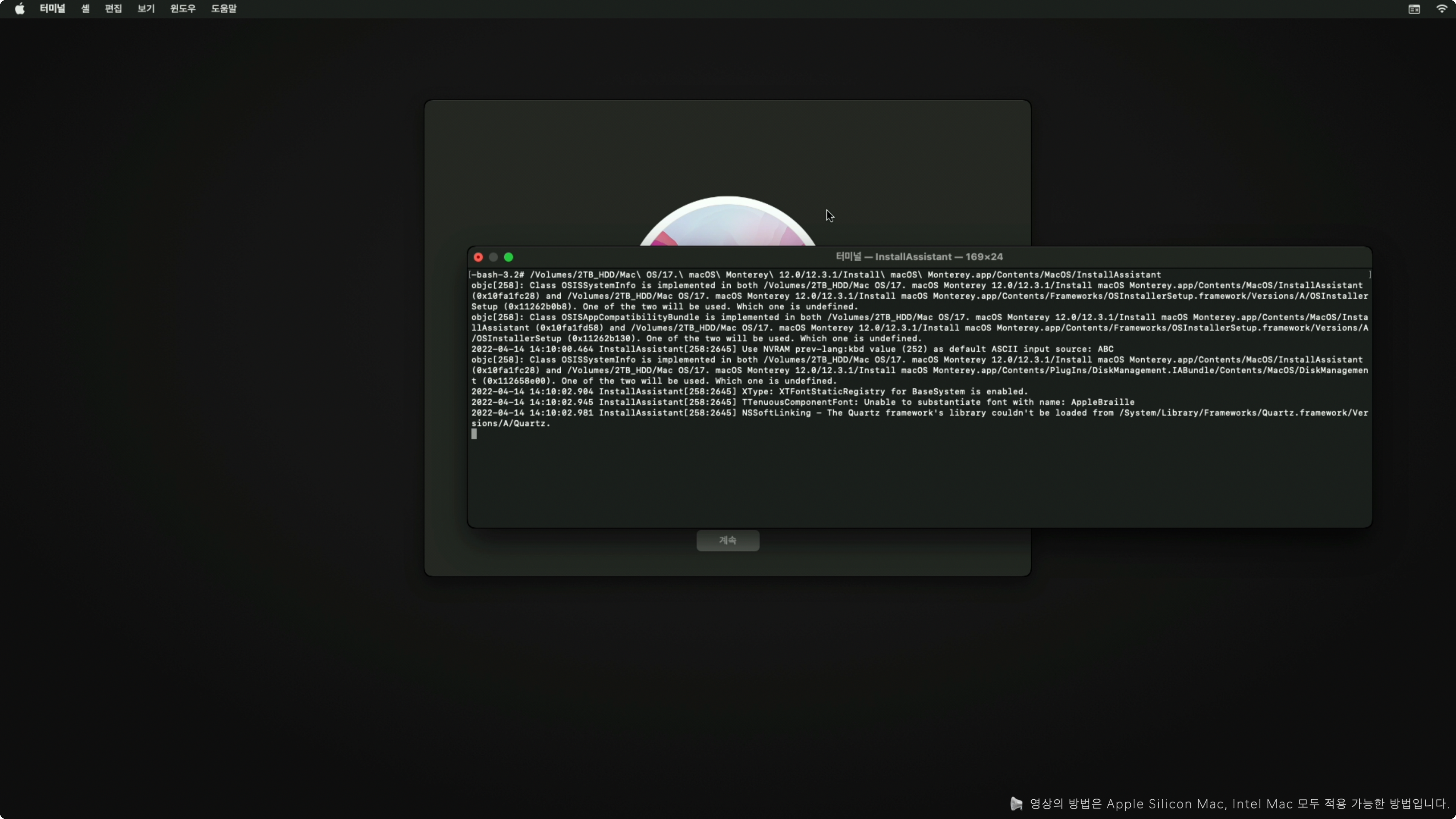
Task: Click the flag logo beside the bottom caption
Action: (1016, 803)
